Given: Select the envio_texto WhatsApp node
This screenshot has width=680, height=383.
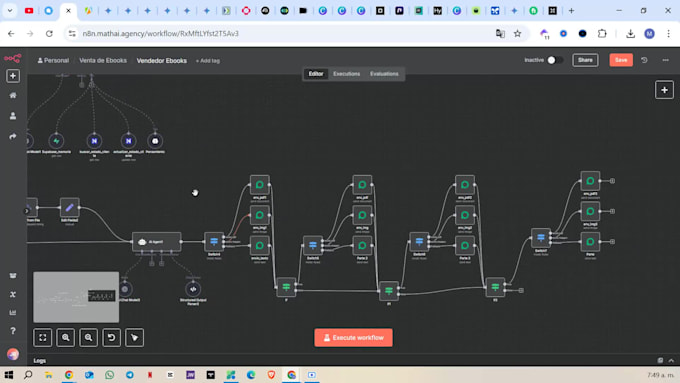Looking at the screenshot, I should [259, 246].
